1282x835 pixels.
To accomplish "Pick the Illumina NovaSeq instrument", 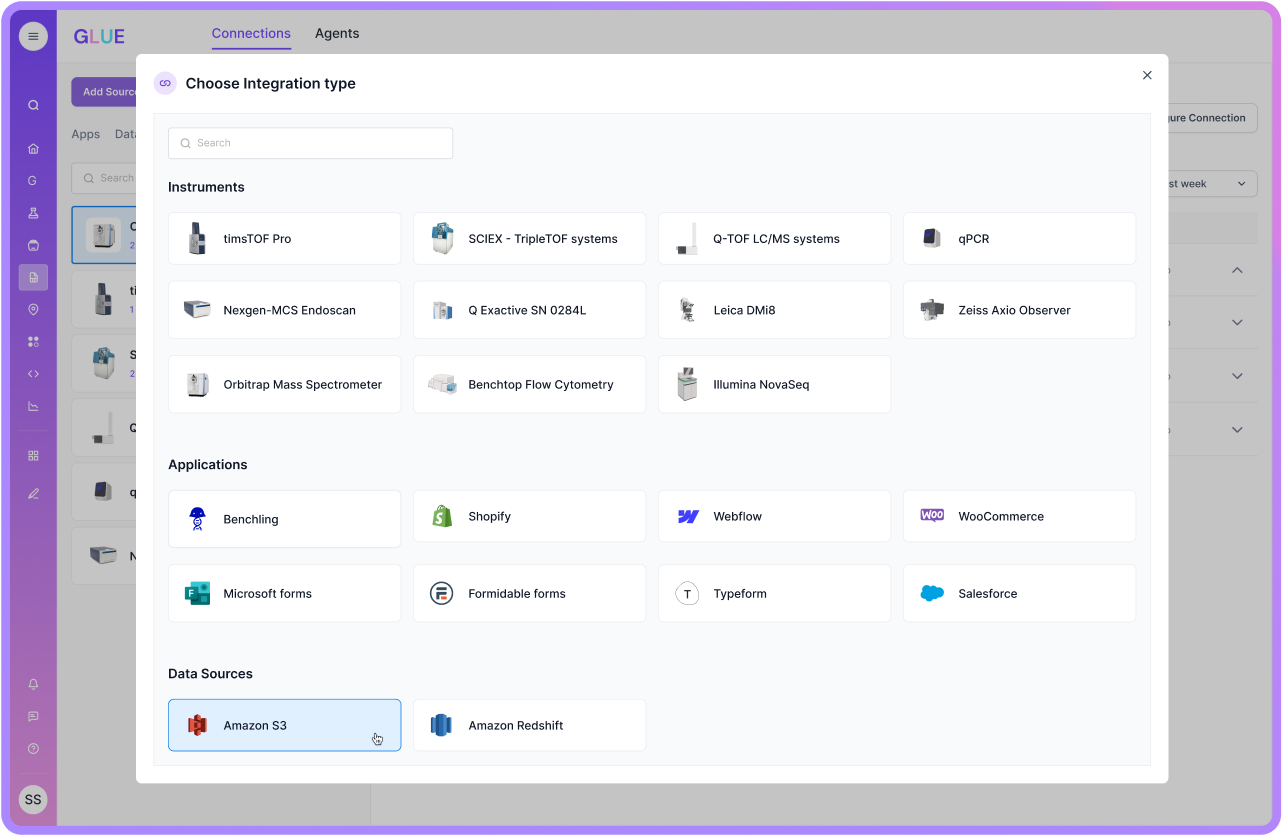I will (x=774, y=383).
